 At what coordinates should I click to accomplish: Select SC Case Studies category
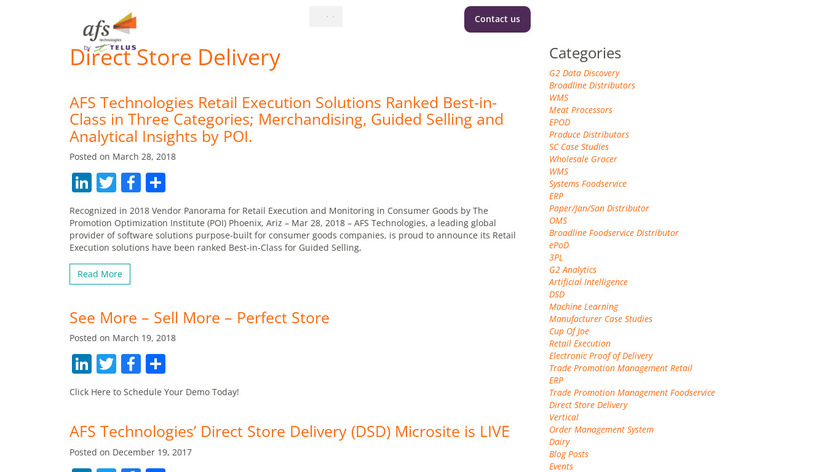coord(579,147)
